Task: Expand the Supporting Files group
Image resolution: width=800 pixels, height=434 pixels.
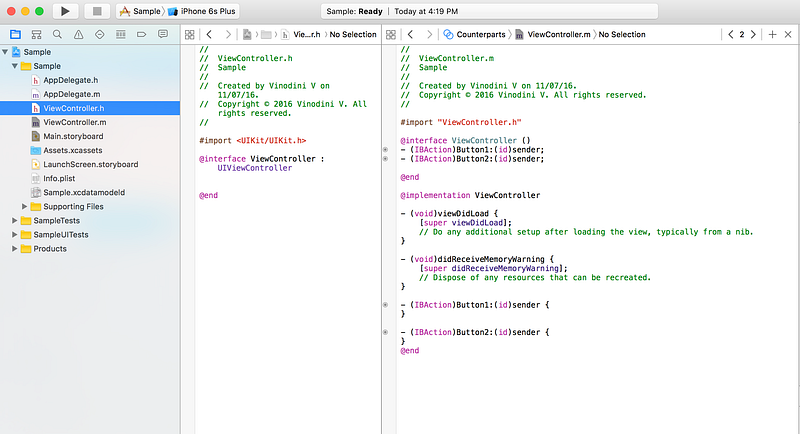Action: coord(24,207)
